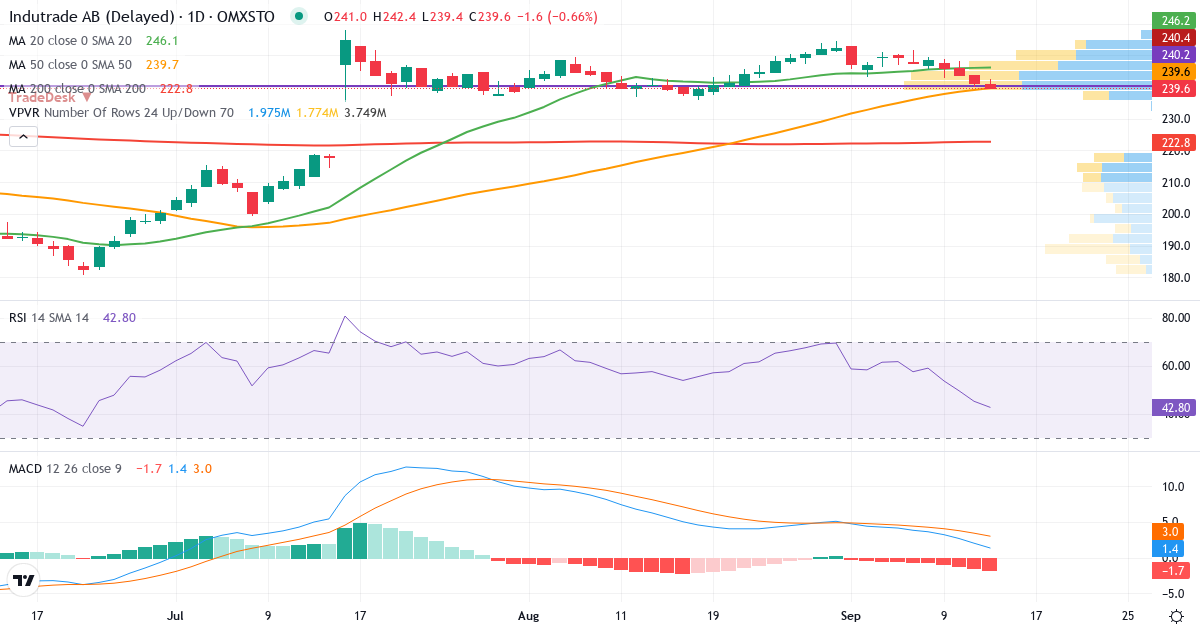Click the red 240.4 price axis label

point(1172,38)
